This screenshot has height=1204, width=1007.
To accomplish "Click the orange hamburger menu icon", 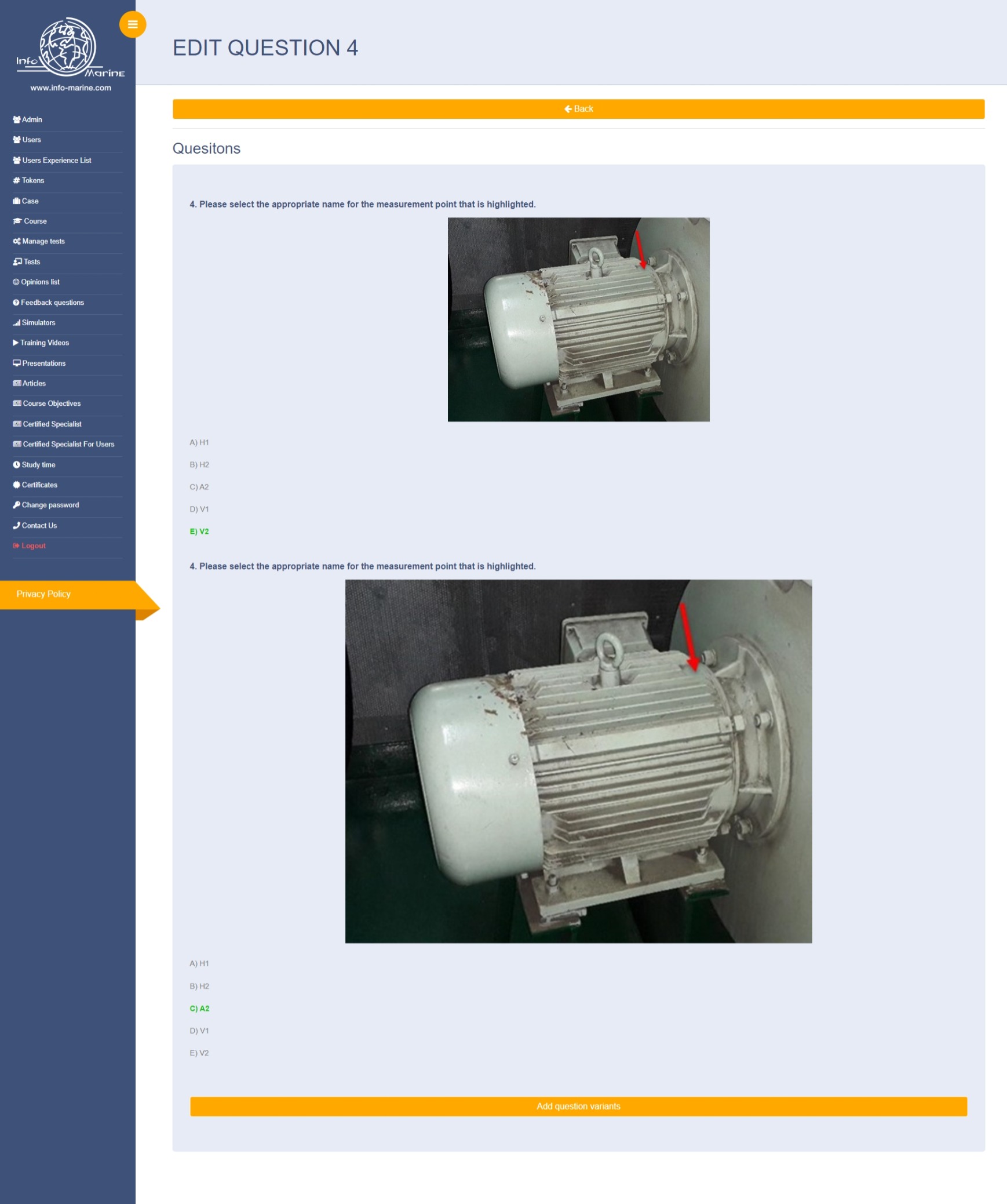I will [132, 24].
